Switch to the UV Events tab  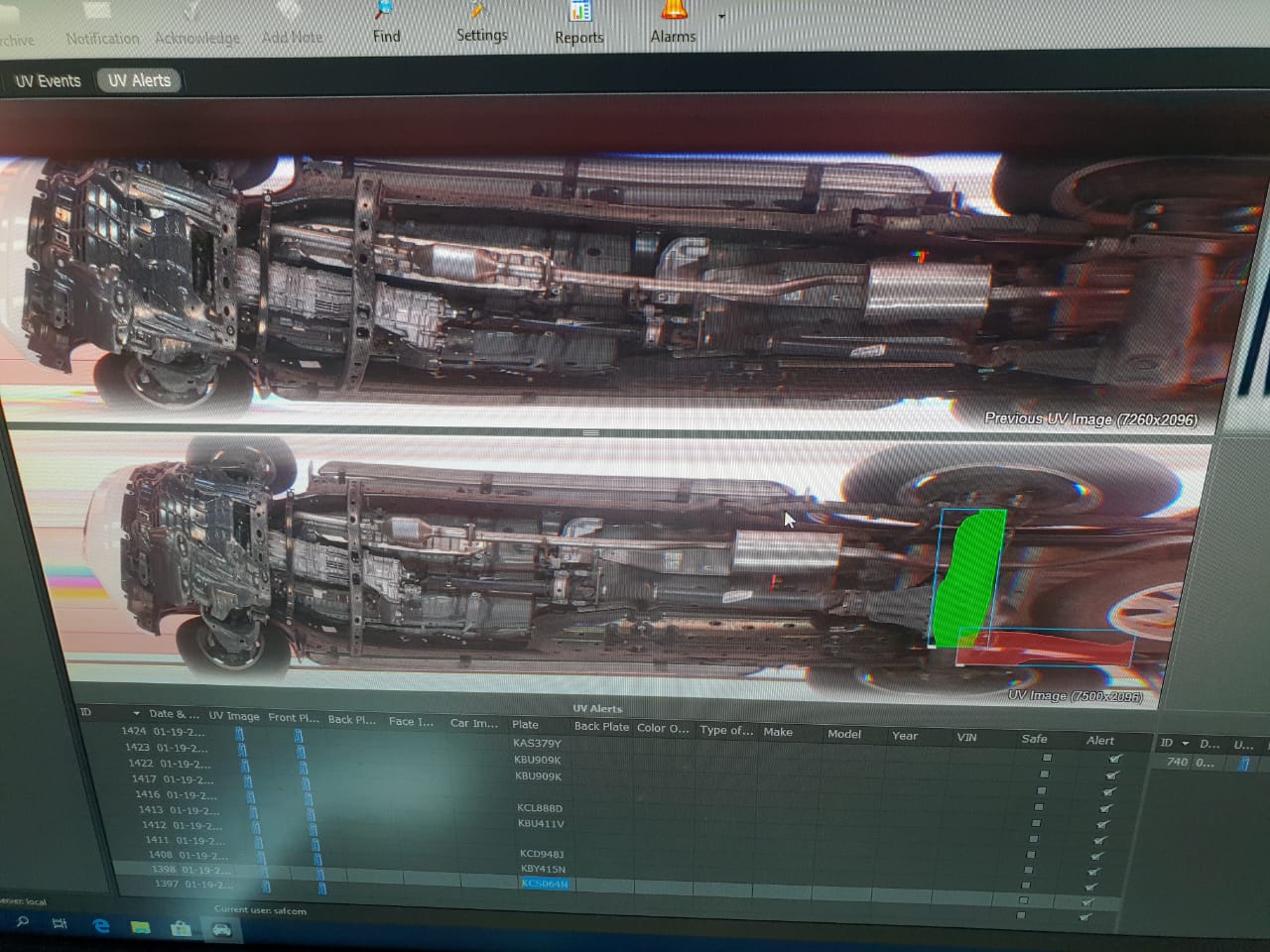[x=48, y=81]
